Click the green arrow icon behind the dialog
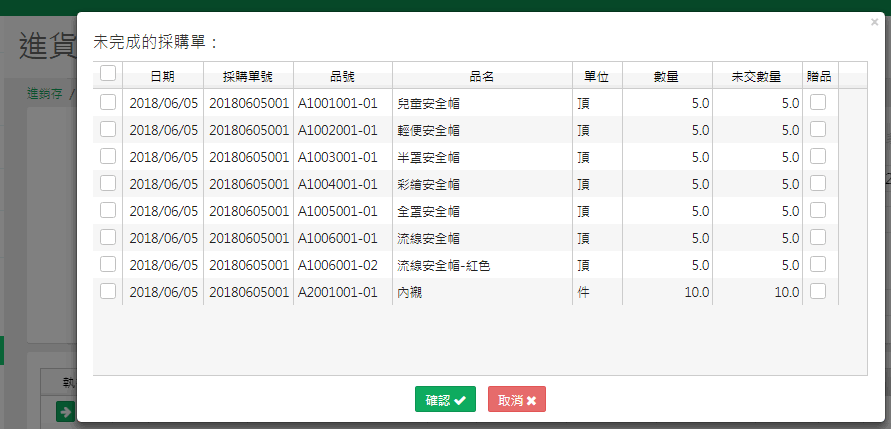The height and width of the screenshot is (429, 891). coord(65,411)
